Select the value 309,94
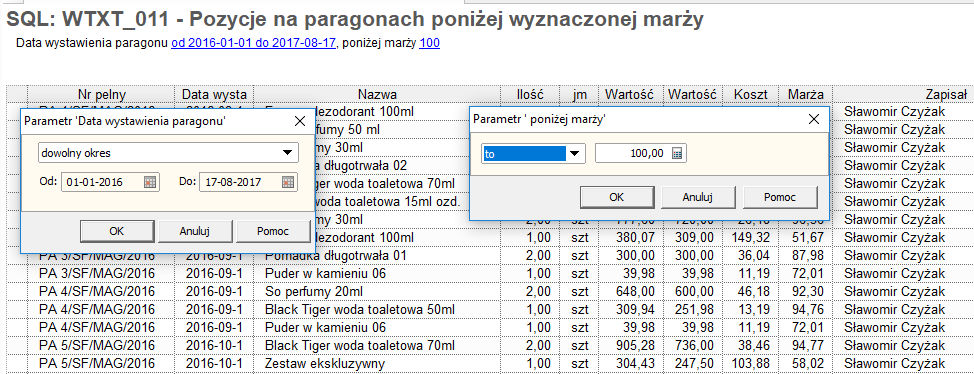Image resolution: width=974 pixels, height=374 pixels. (x=630, y=309)
